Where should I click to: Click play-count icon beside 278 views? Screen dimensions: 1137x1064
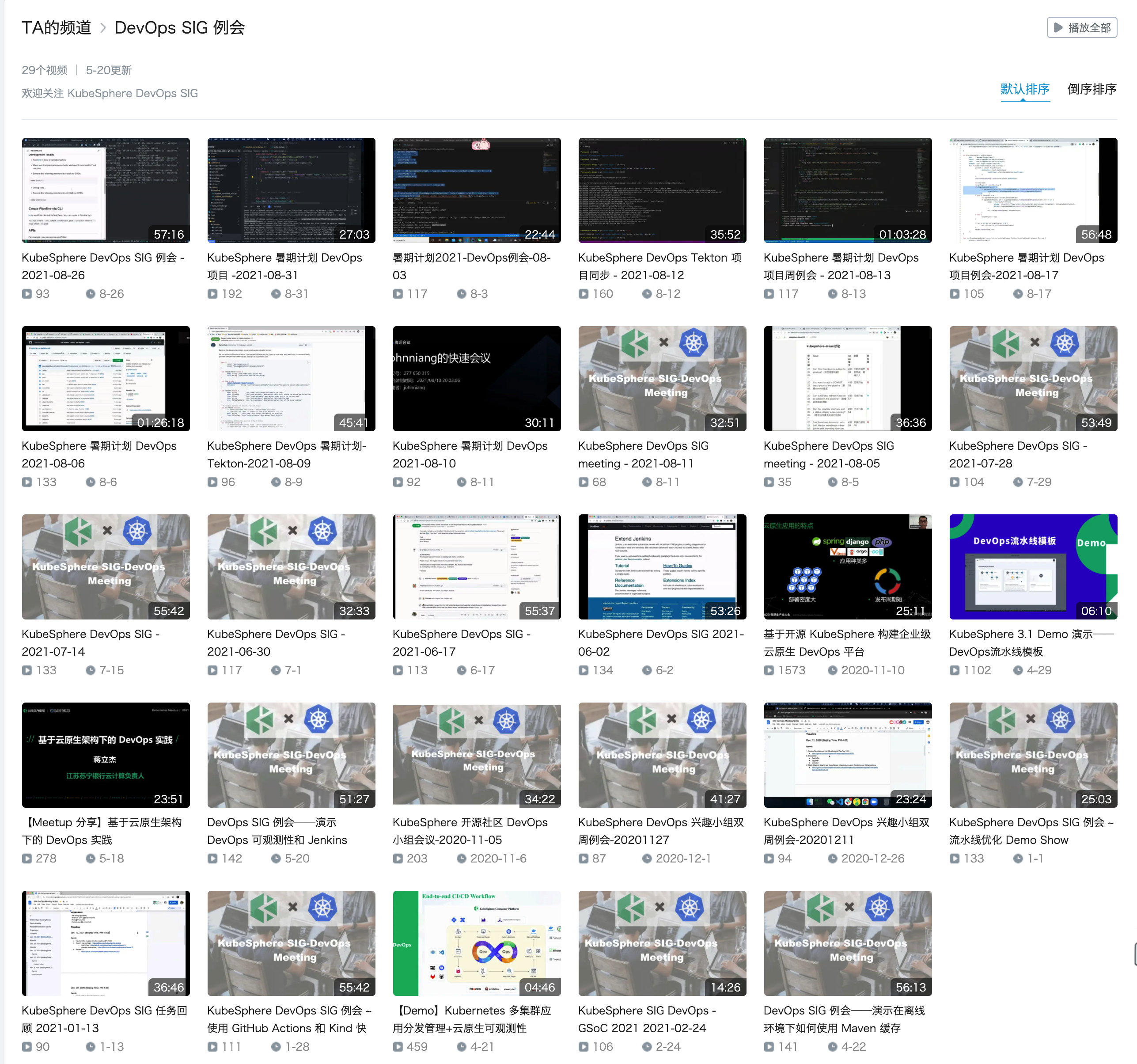[x=27, y=858]
